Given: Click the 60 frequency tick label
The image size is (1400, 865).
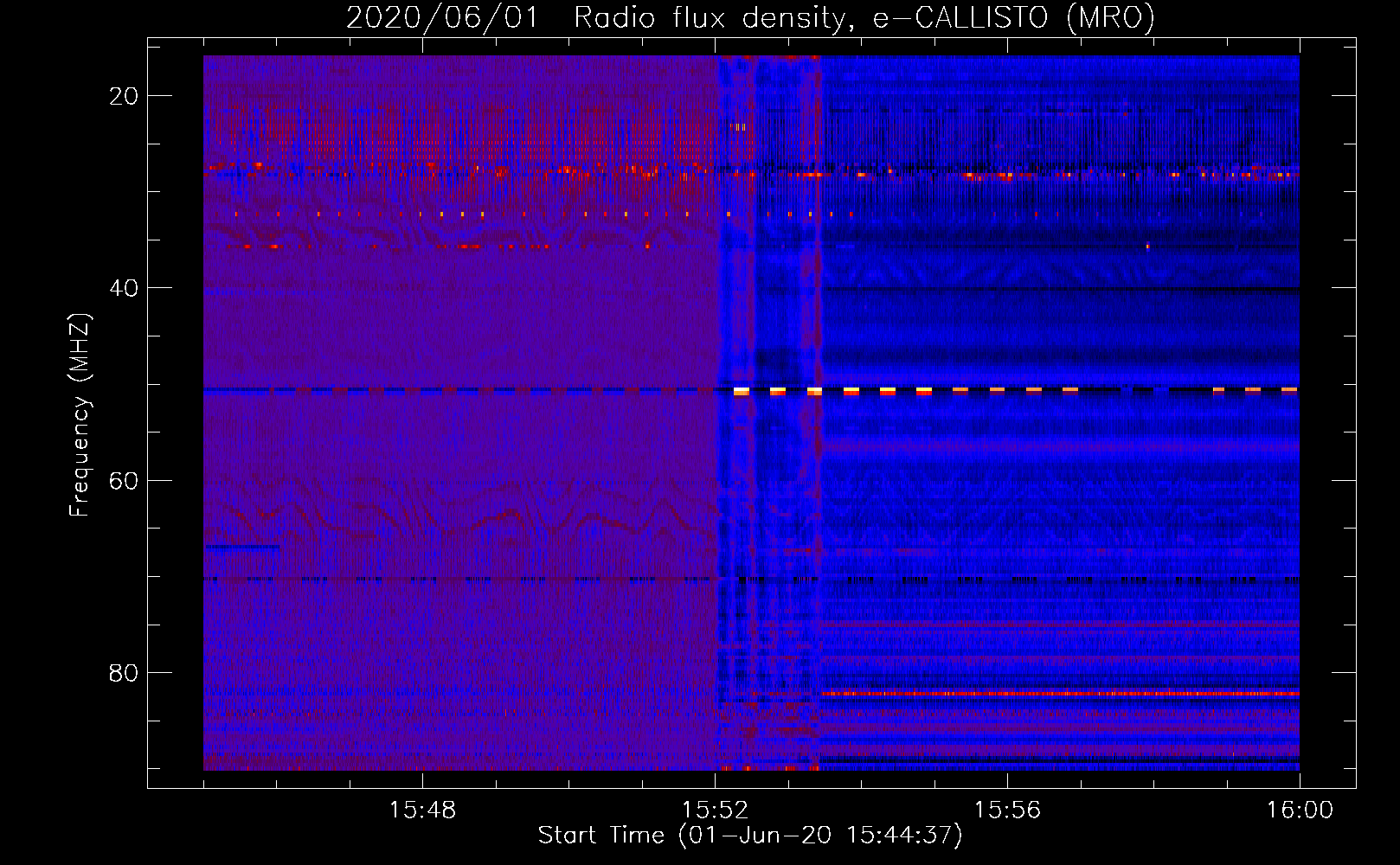Looking at the screenshot, I should pos(124,480).
